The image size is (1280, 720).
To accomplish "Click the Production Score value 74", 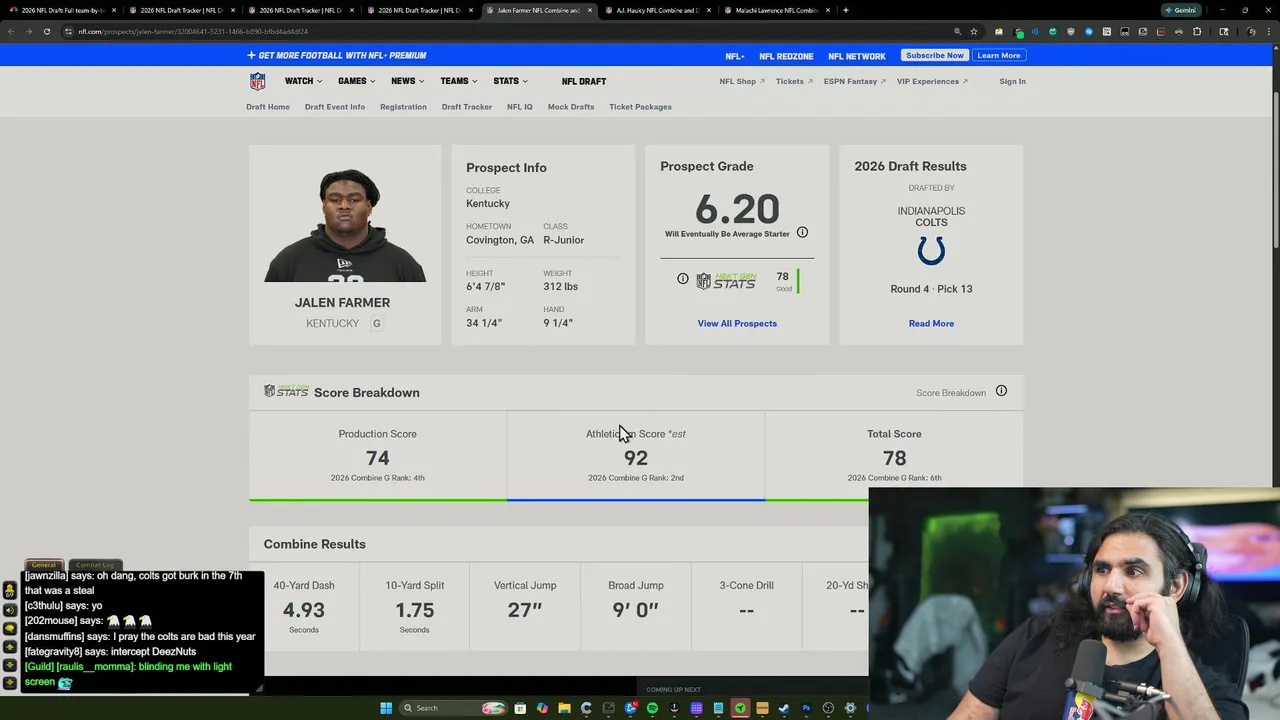I will (x=378, y=458).
